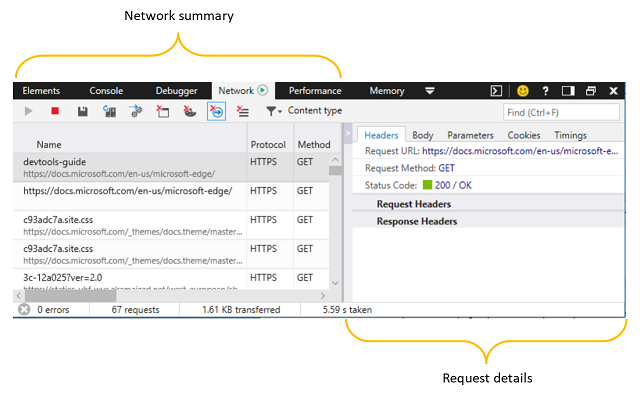Image resolution: width=640 pixels, height=396 pixels.
Task: Send feedback via the smiley face
Action: click(522, 91)
